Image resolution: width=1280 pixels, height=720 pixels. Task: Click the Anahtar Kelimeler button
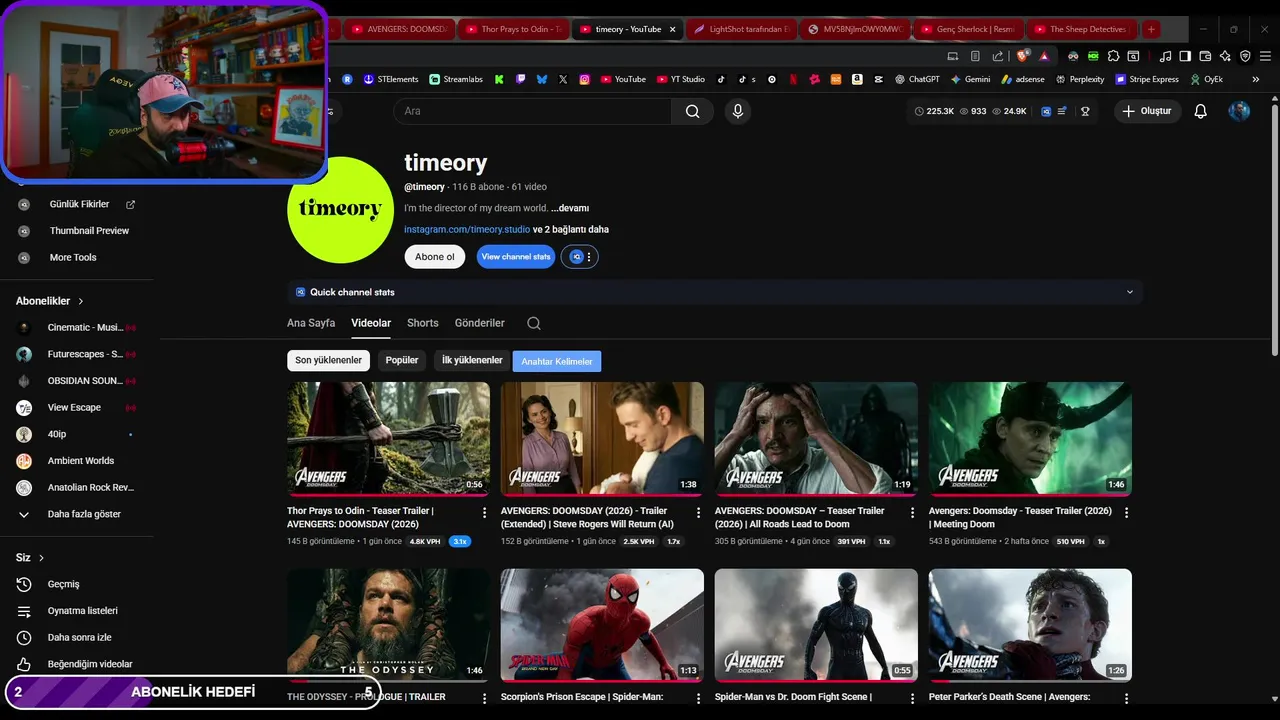557,361
